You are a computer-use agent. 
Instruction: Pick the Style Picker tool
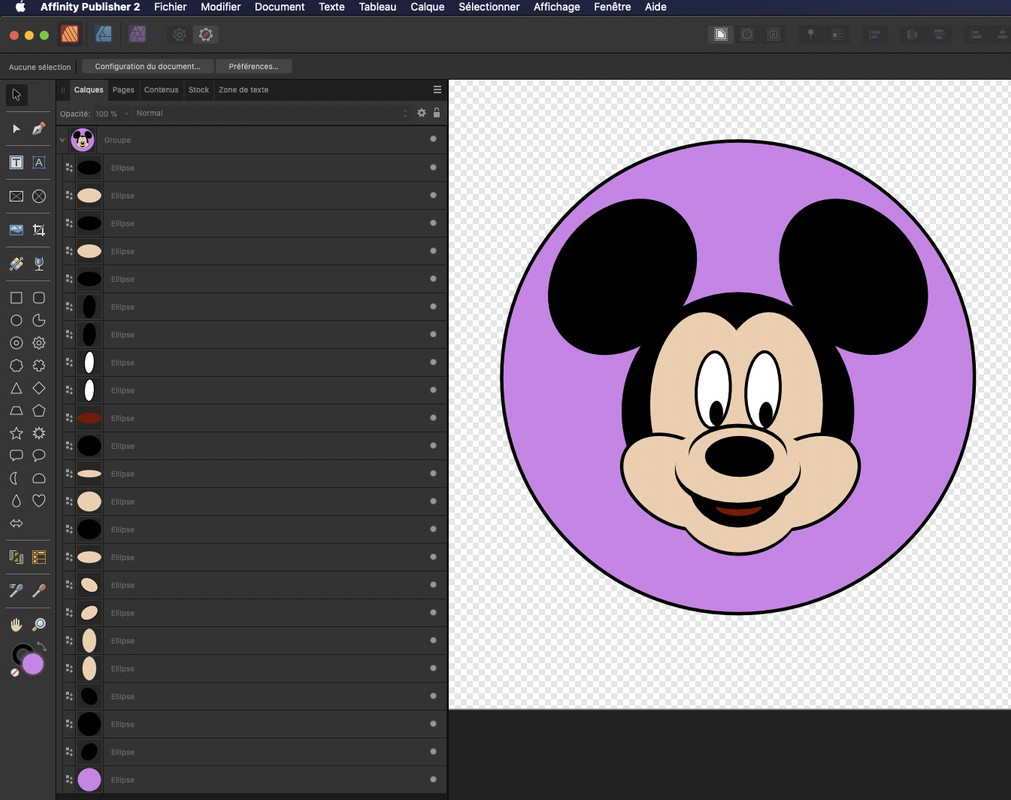[16, 590]
